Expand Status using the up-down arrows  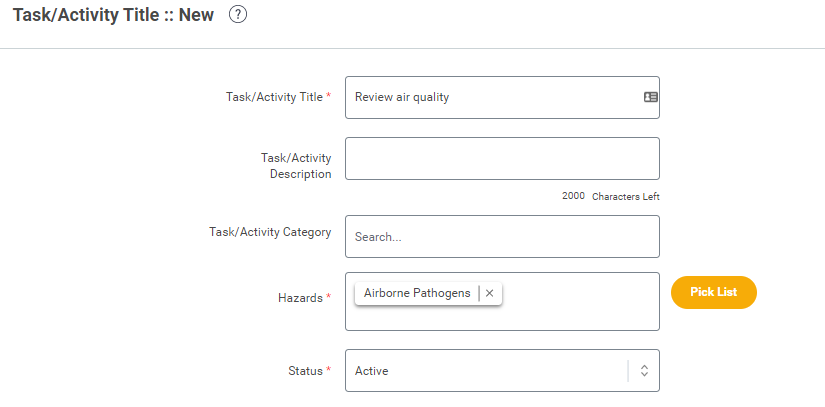pyautogui.click(x=644, y=371)
